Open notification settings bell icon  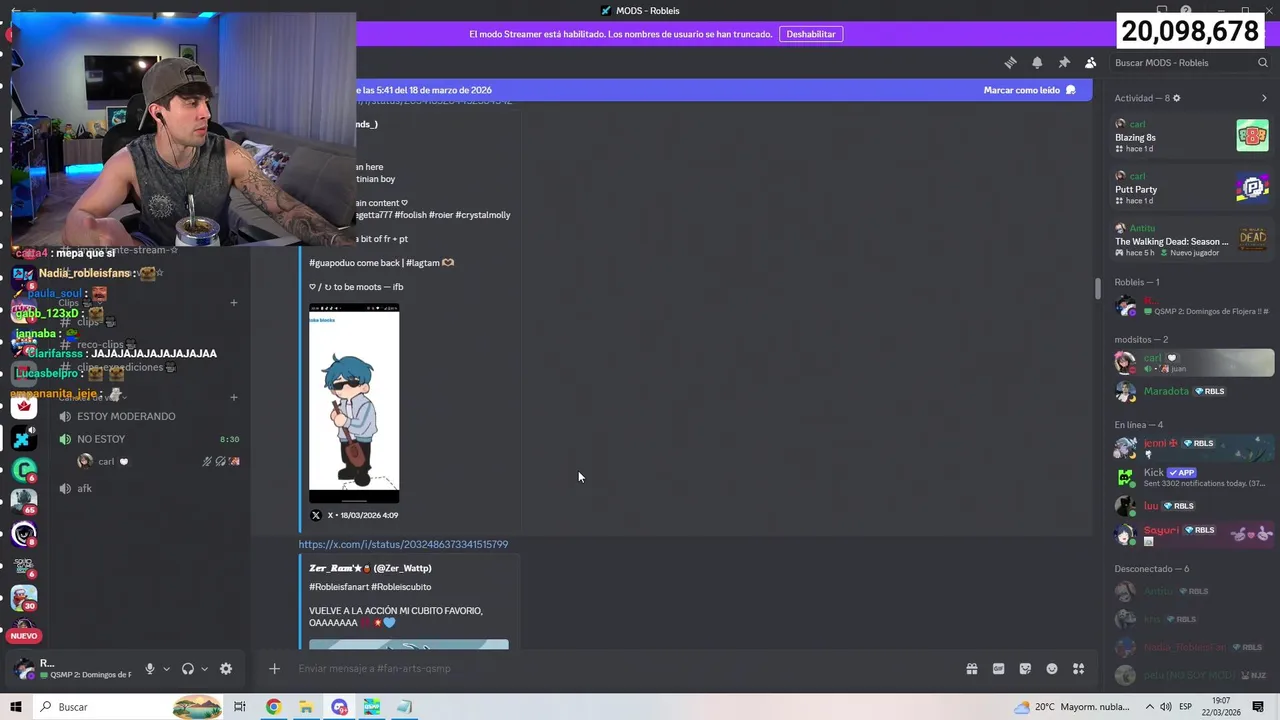[x=1037, y=62]
